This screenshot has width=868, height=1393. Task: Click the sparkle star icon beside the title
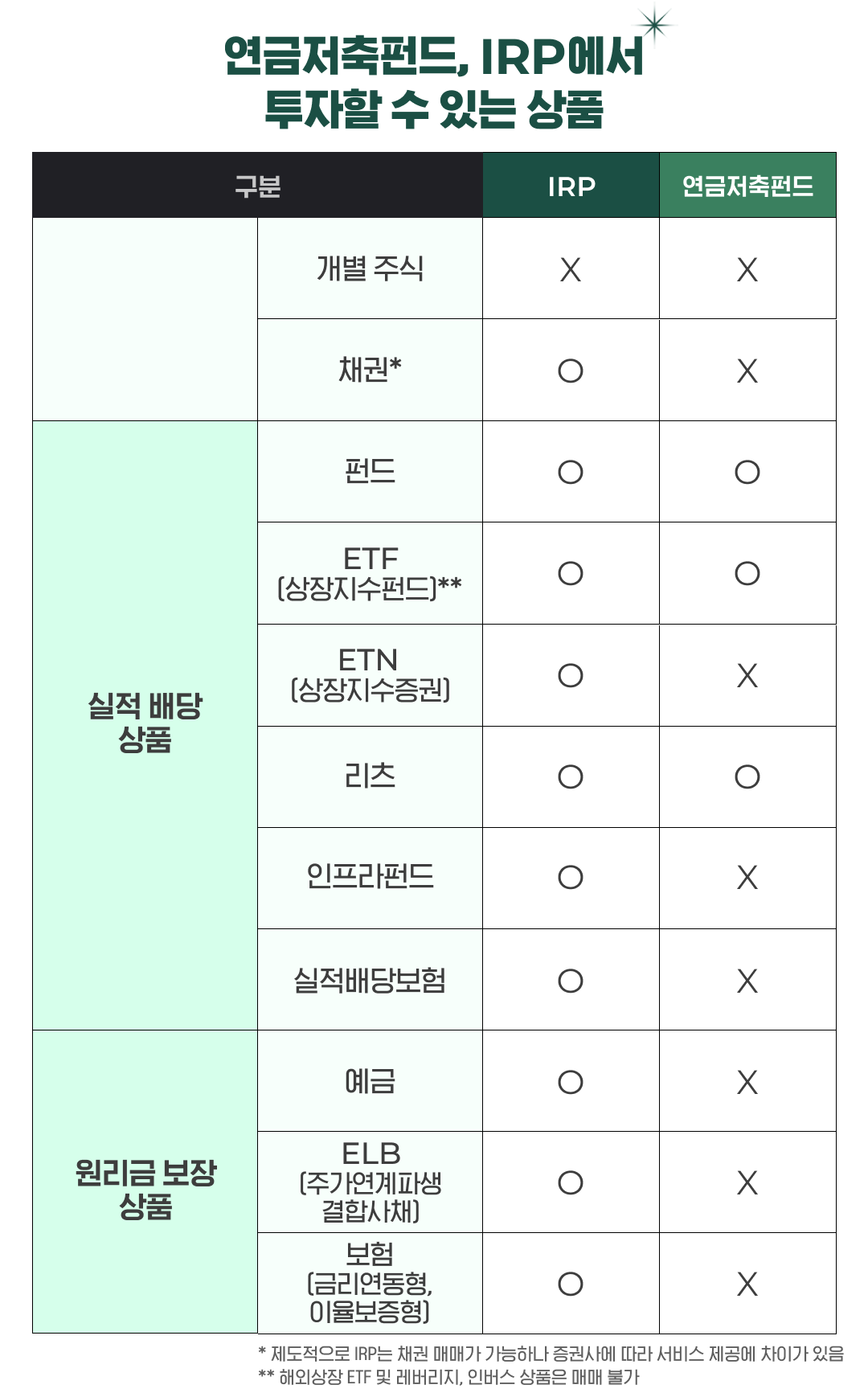[656, 25]
